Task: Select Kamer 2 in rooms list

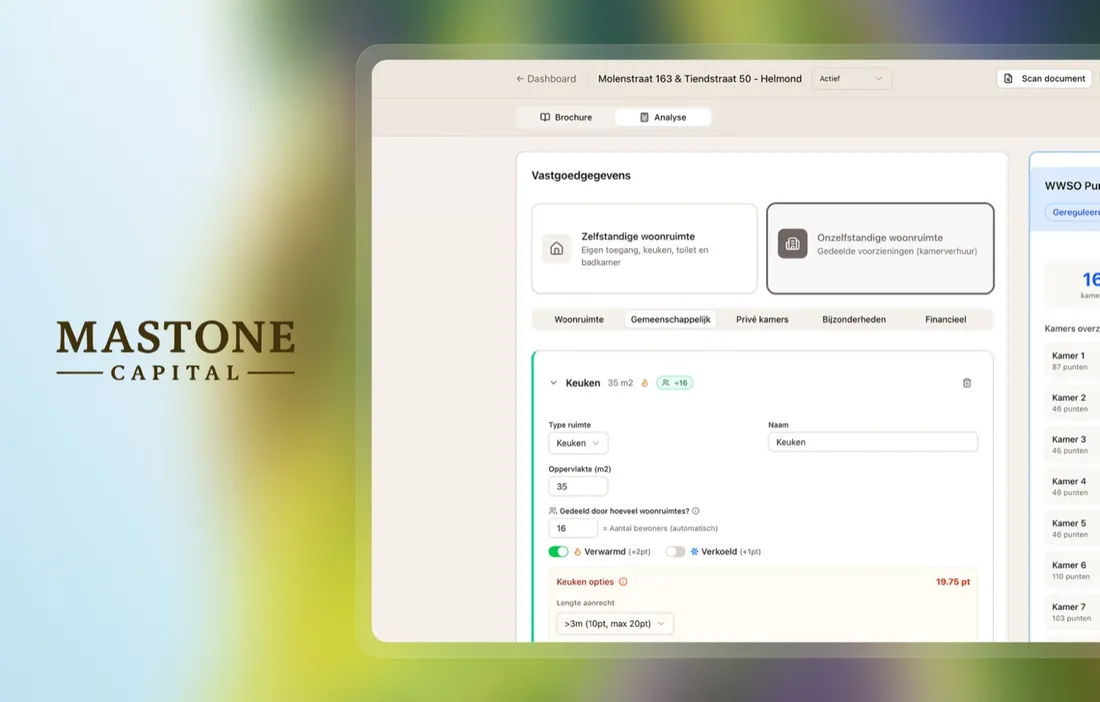Action: 1072,403
